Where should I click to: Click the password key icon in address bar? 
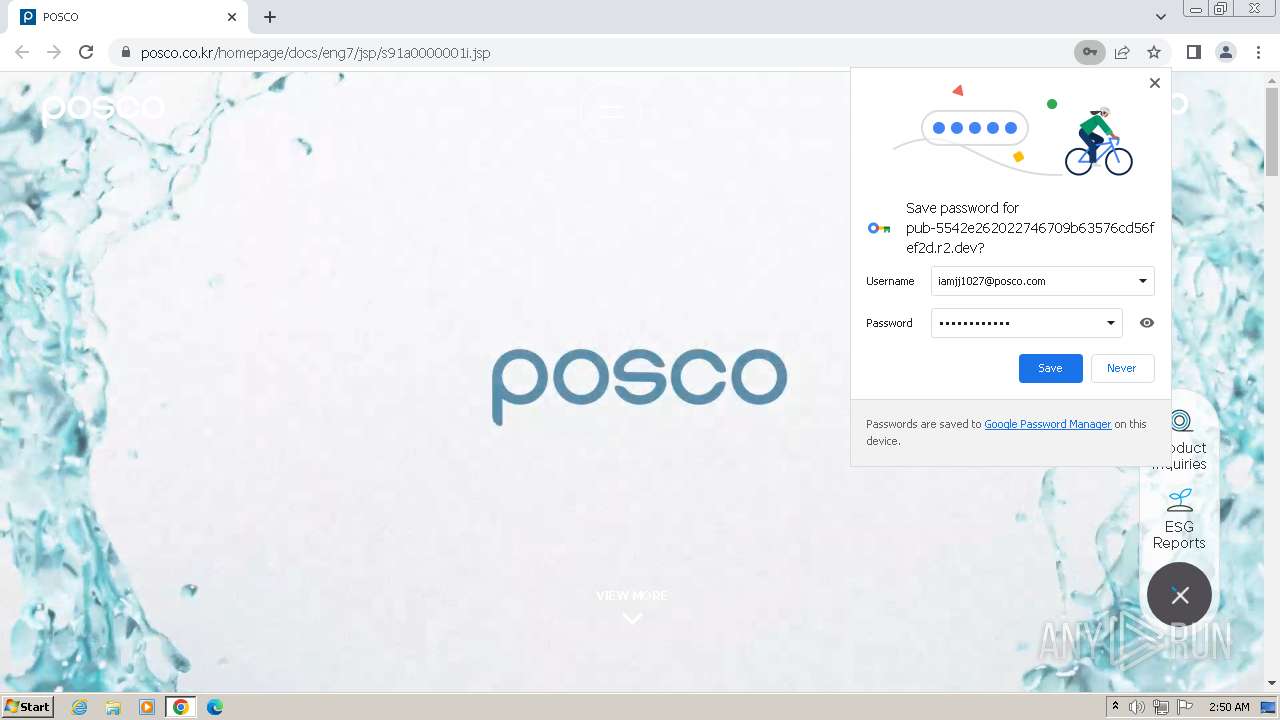[x=1090, y=52]
